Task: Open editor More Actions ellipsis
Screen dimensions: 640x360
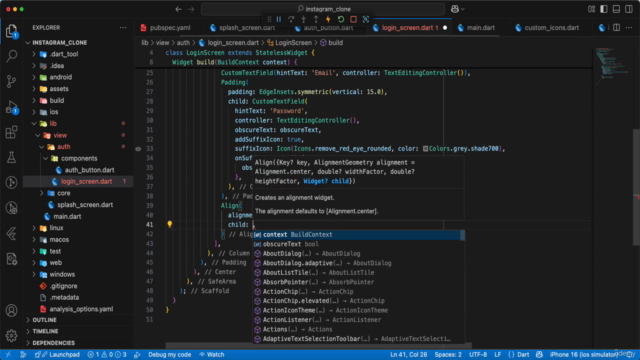Action: click(x=629, y=27)
